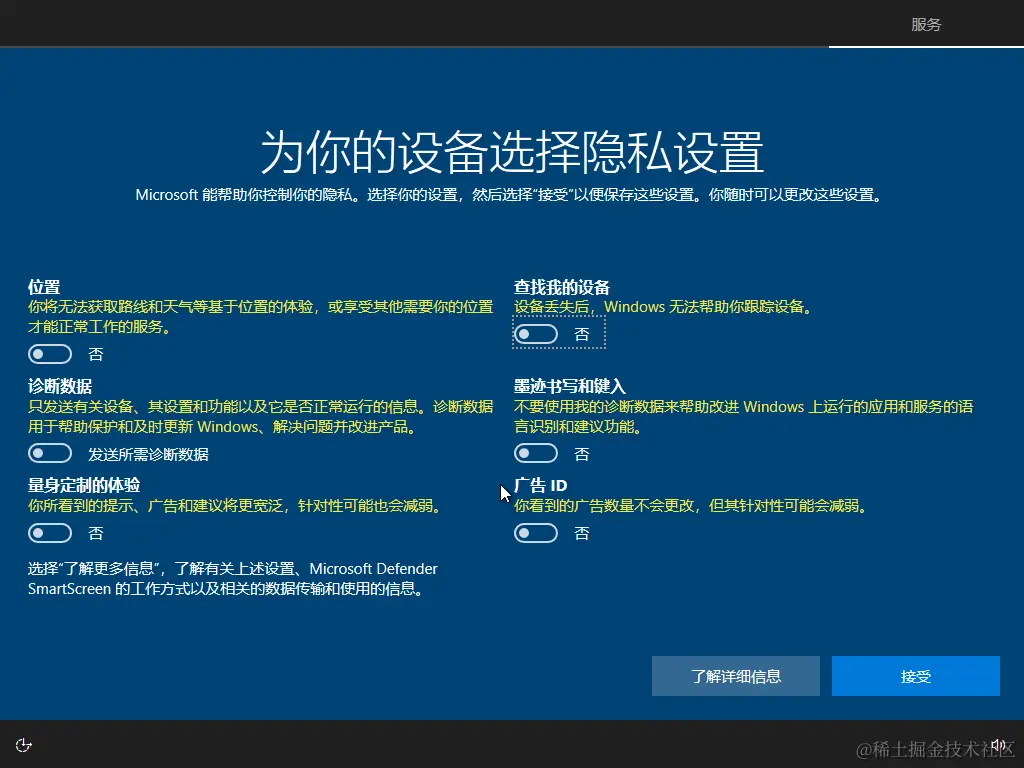Viewport: 1024px width, 768px height.
Task: Click the 否 label beside 查找我的设备
Action: 581,333
